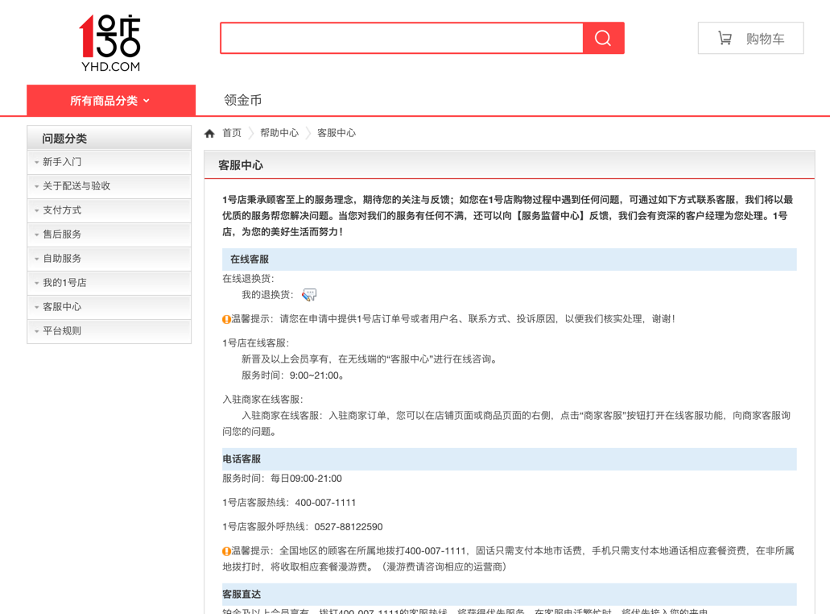Image resolution: width=830 pixels, height=614 pixels.
Task: Click the 在线客服 section heading
Action: [x=249, y=259]
